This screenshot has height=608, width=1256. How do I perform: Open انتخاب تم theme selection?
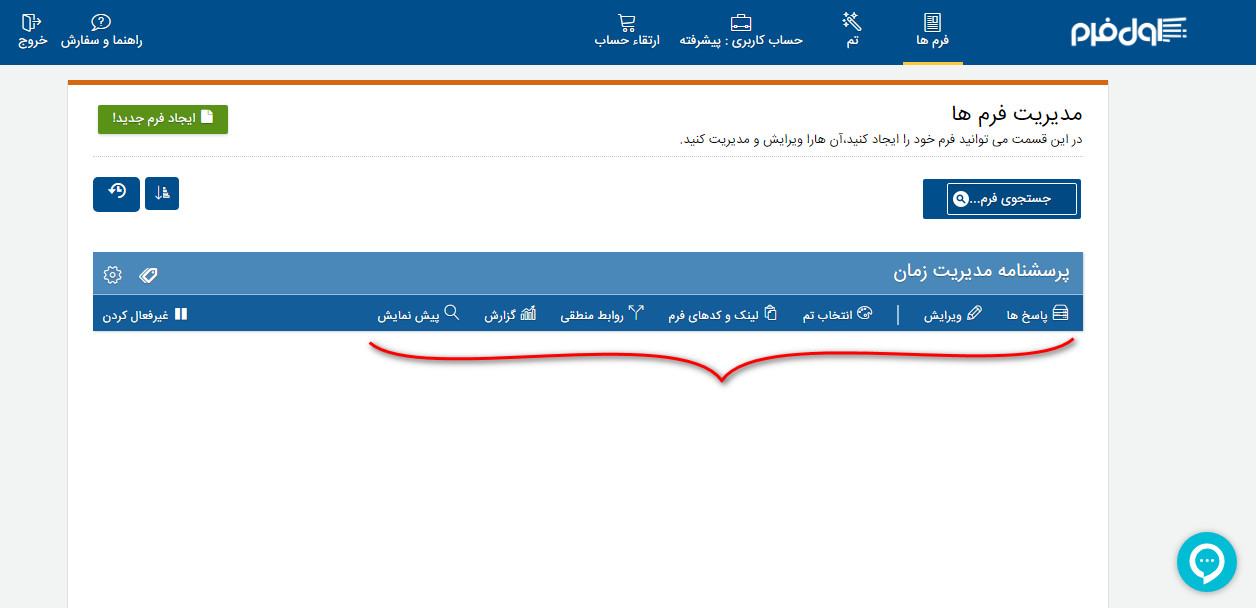coord(838,314)
